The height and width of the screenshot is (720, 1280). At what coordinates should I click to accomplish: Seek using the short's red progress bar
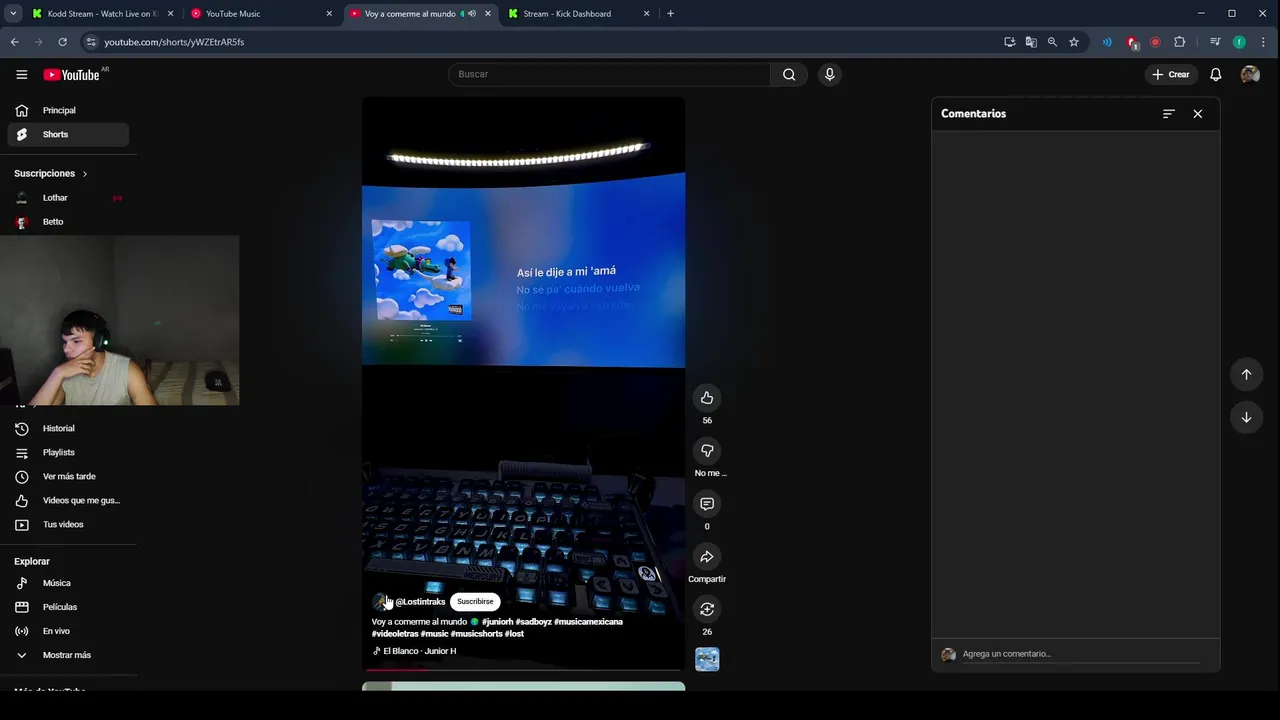point(523,669)
